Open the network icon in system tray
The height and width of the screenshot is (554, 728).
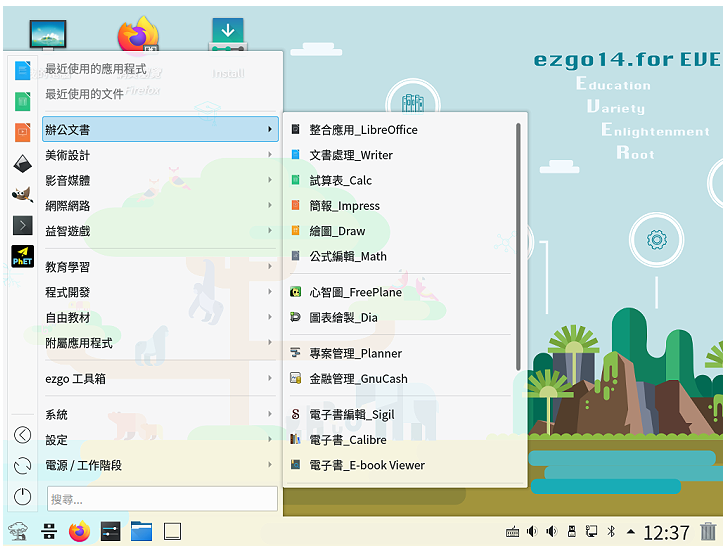tap(592, 531)
